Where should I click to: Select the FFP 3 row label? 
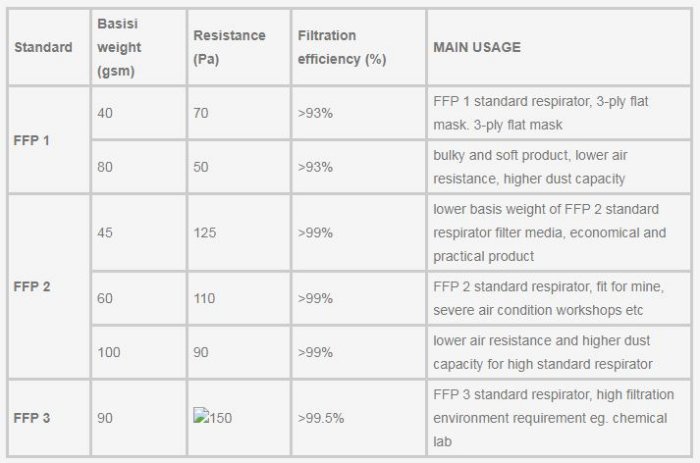[34, 418]
